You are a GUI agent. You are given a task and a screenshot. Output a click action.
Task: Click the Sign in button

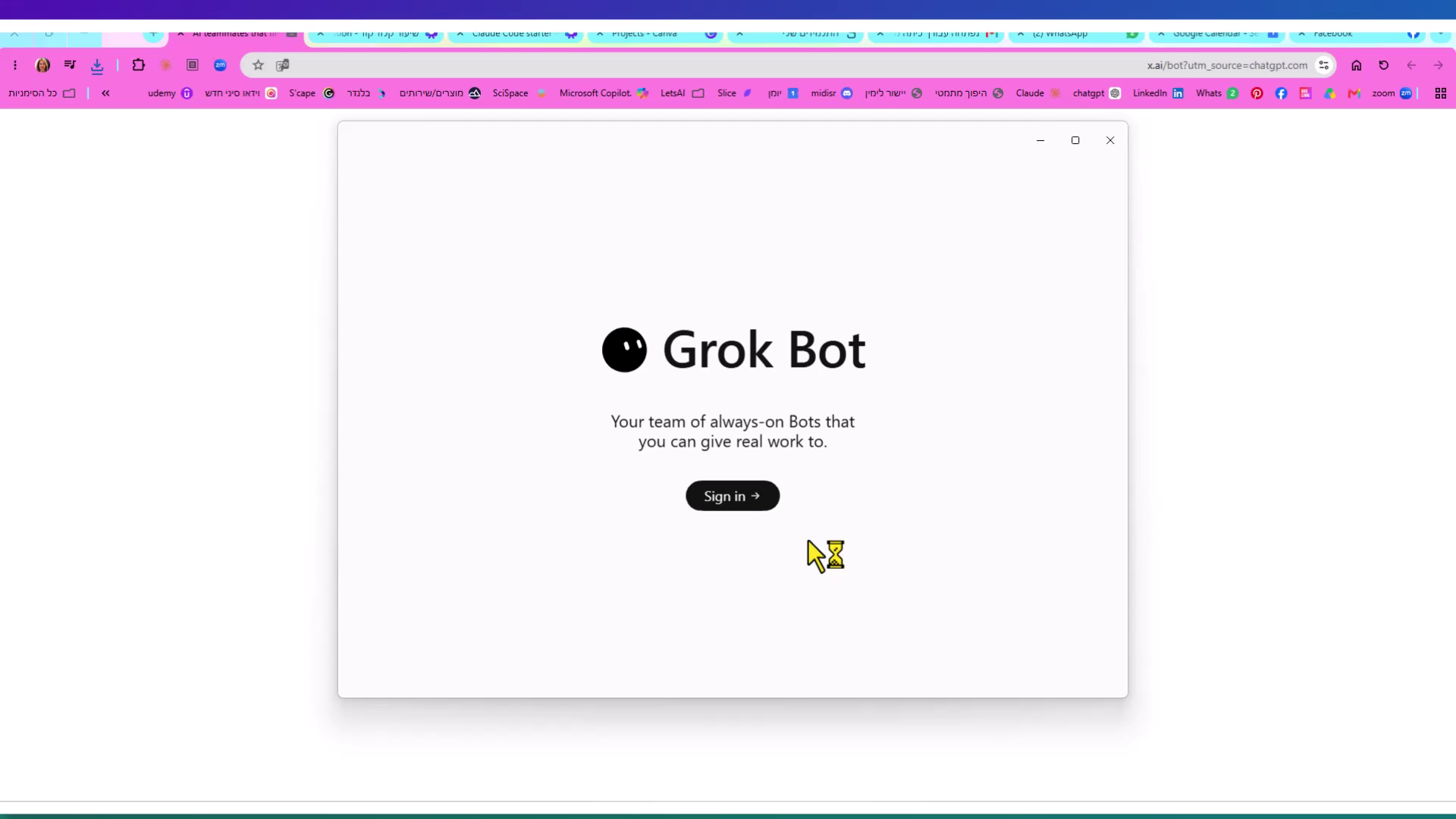733,496
